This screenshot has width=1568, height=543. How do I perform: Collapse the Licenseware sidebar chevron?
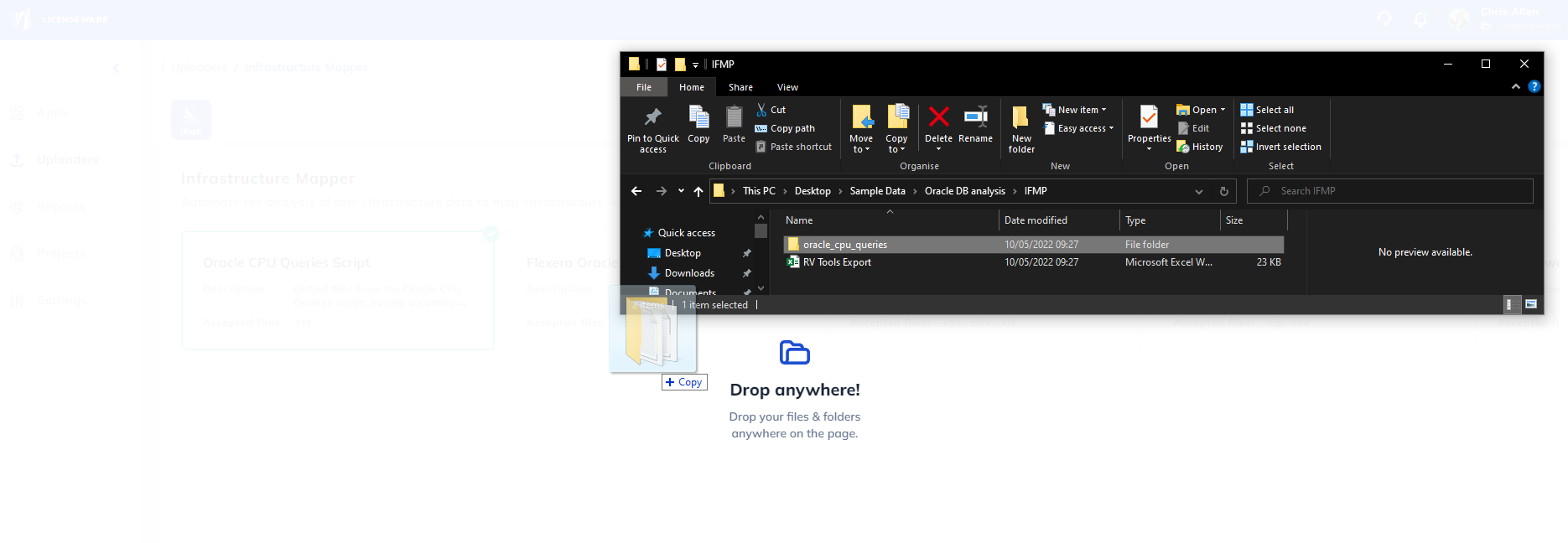click(116, 68)
